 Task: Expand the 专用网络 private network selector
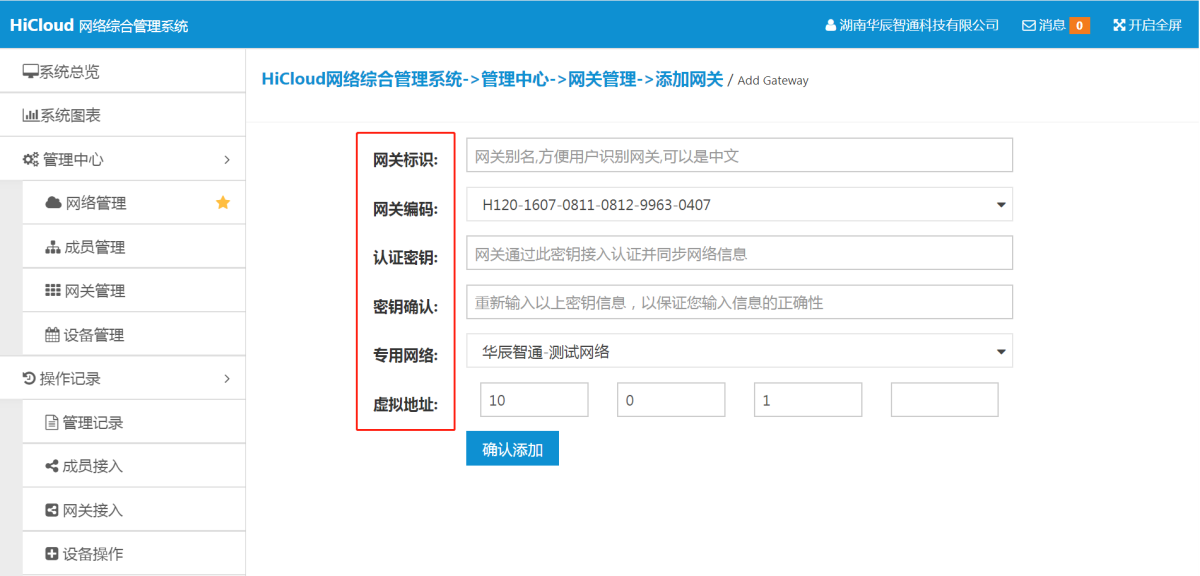(x=738, y=350)
